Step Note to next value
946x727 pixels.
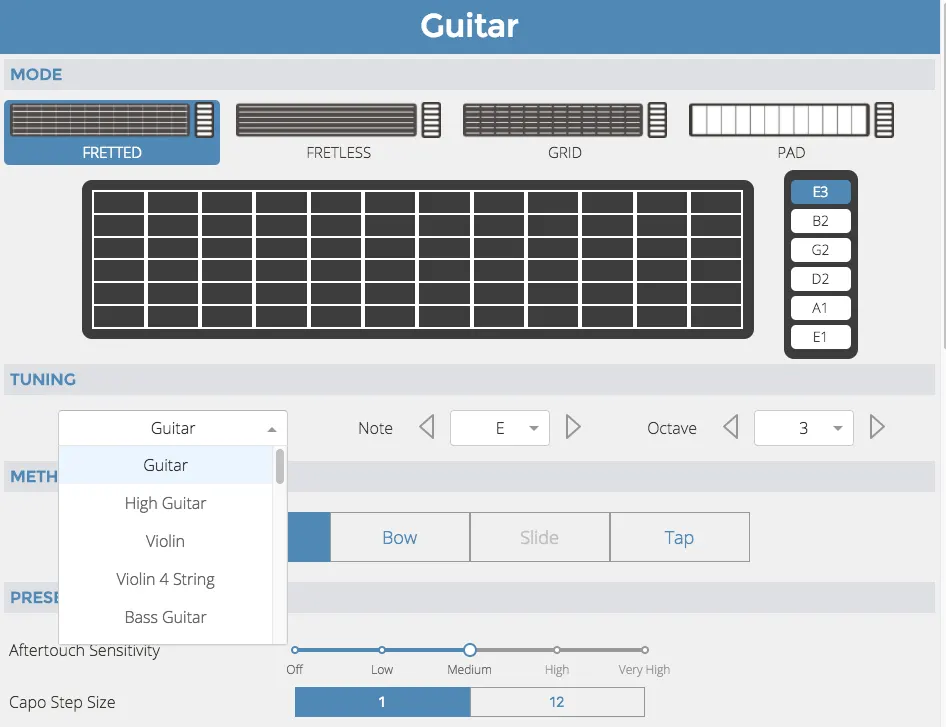point(573,428)
